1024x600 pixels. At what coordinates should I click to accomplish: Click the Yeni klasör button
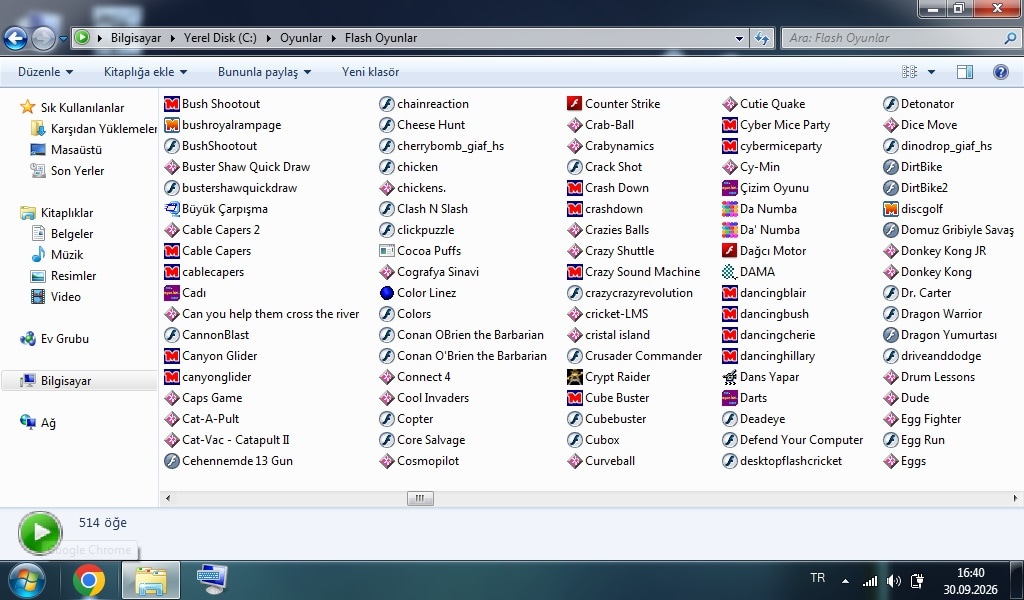click(370, 72)
